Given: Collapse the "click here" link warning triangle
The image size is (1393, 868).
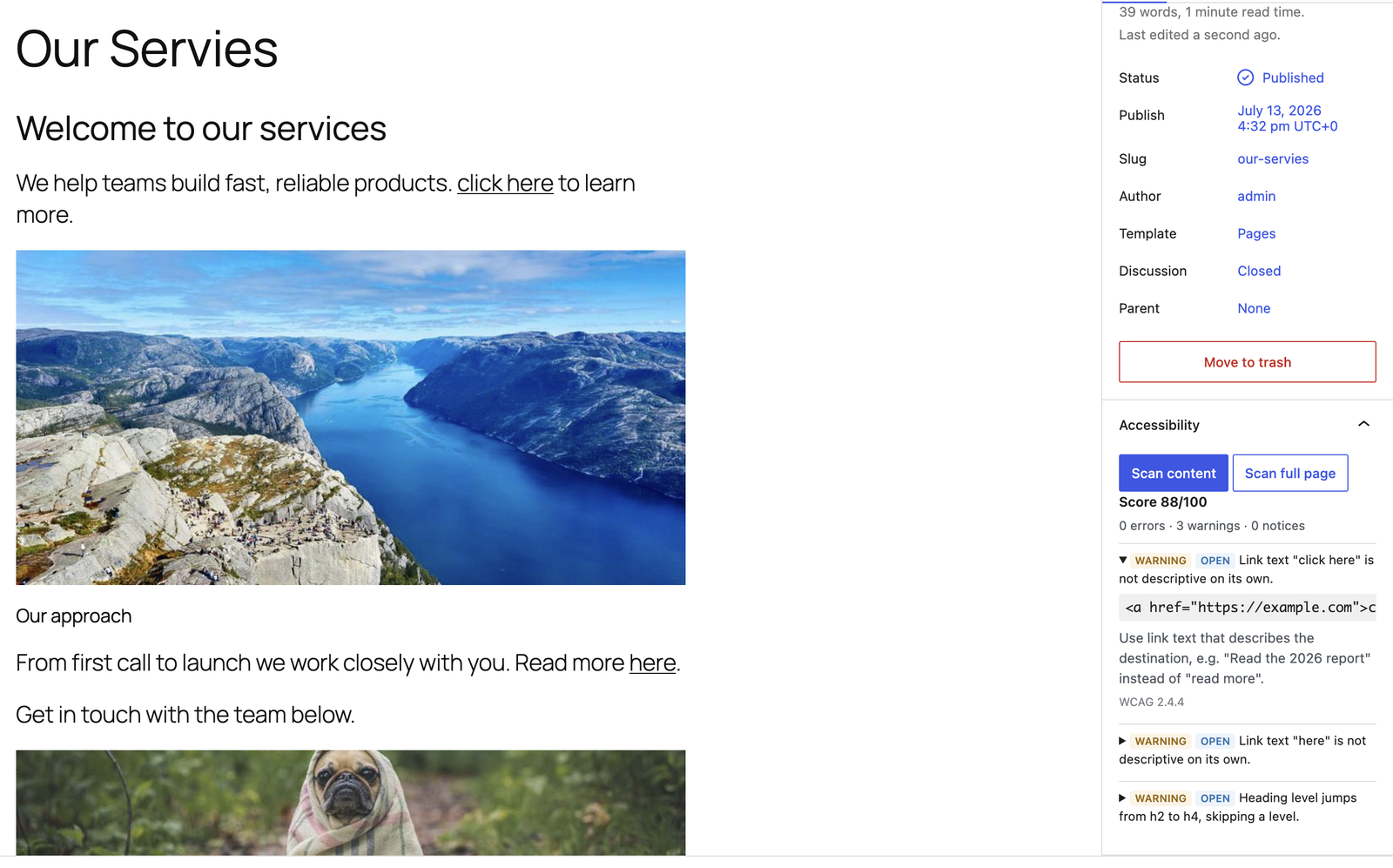Looking at the screenshot, I should point(1123,560).
